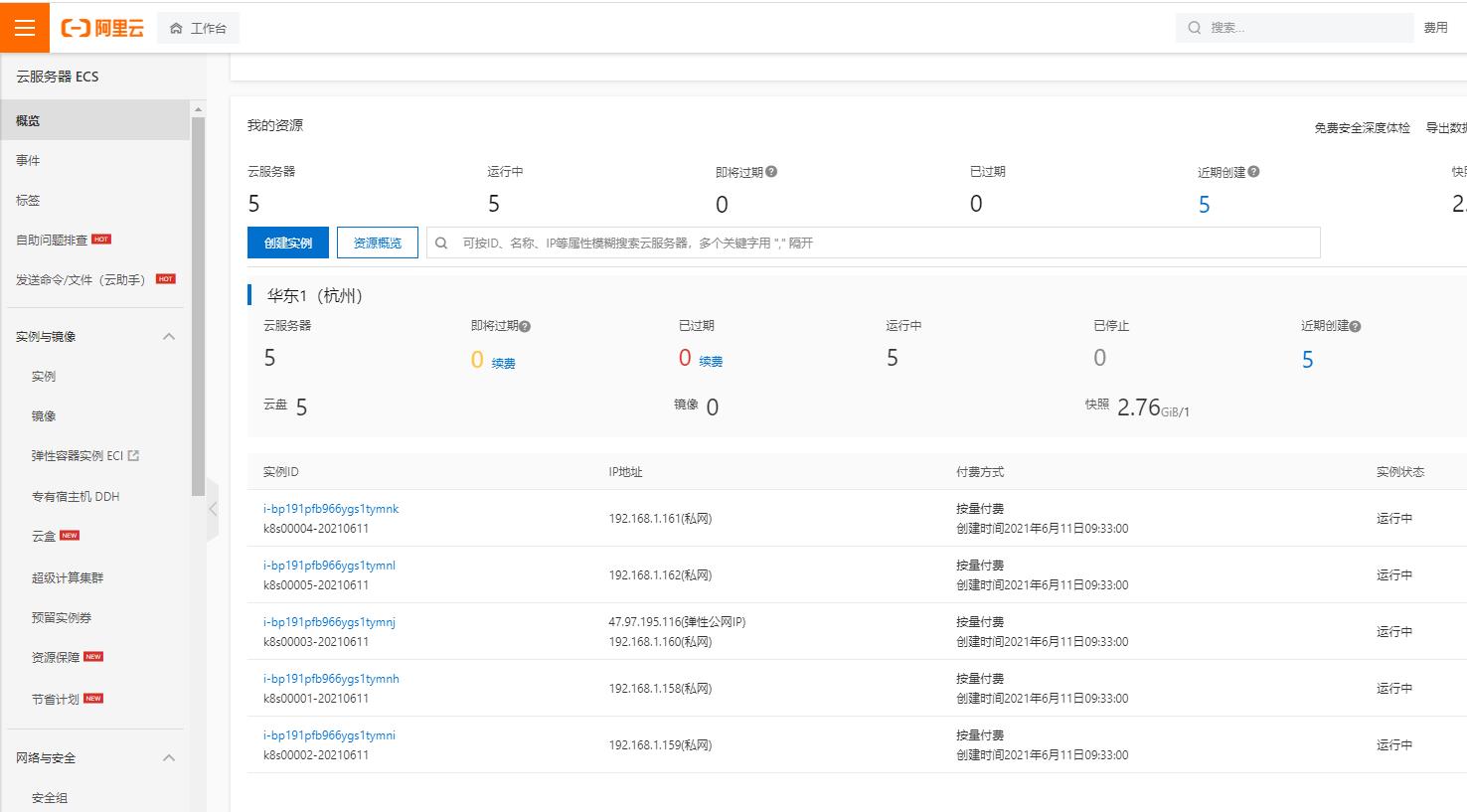Screen dimensions: 1467x812
Task: Click the help icon beside 华东1 即将过期
Action: [525, 326]
